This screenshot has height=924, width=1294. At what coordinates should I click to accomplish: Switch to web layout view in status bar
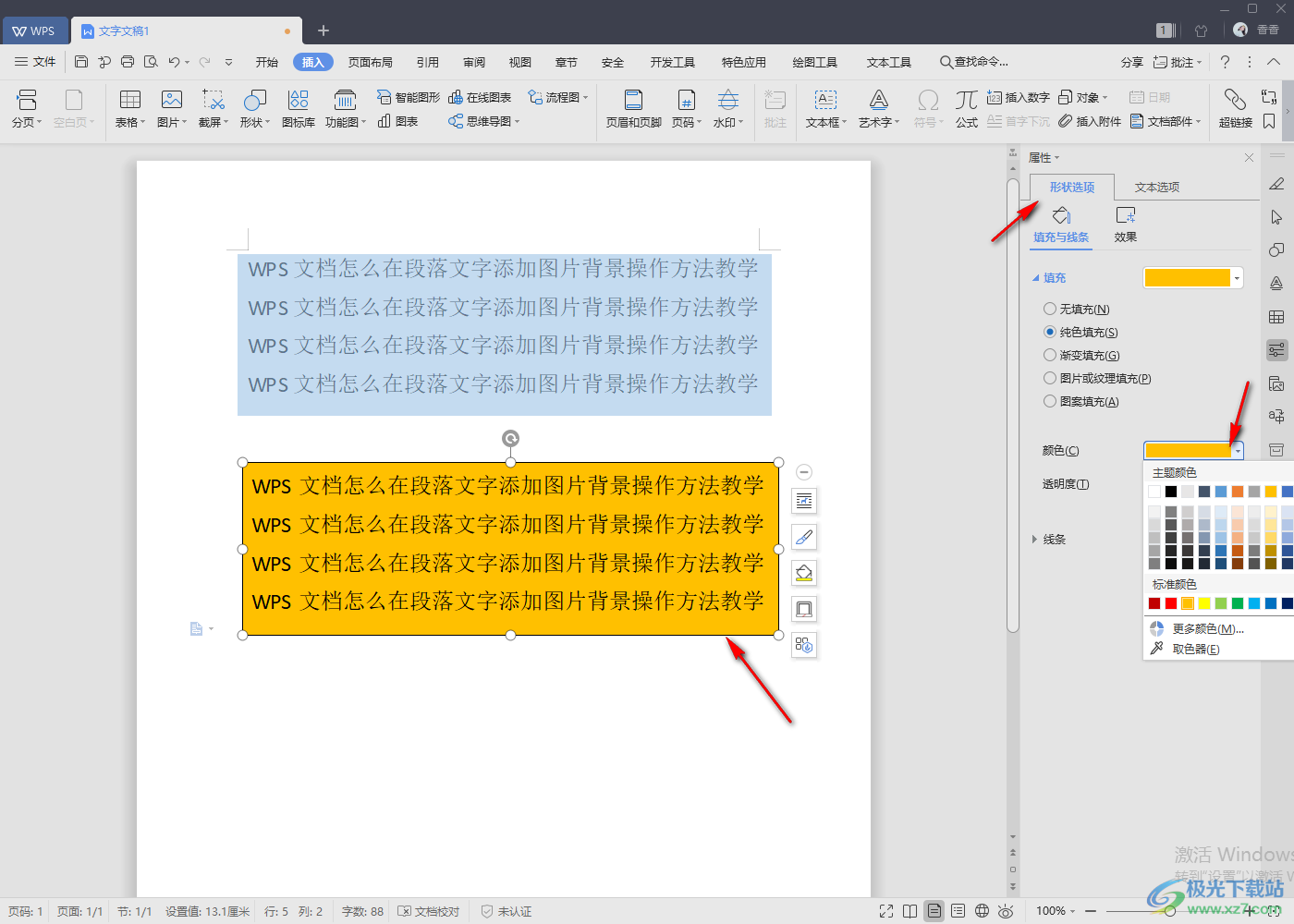982,911
